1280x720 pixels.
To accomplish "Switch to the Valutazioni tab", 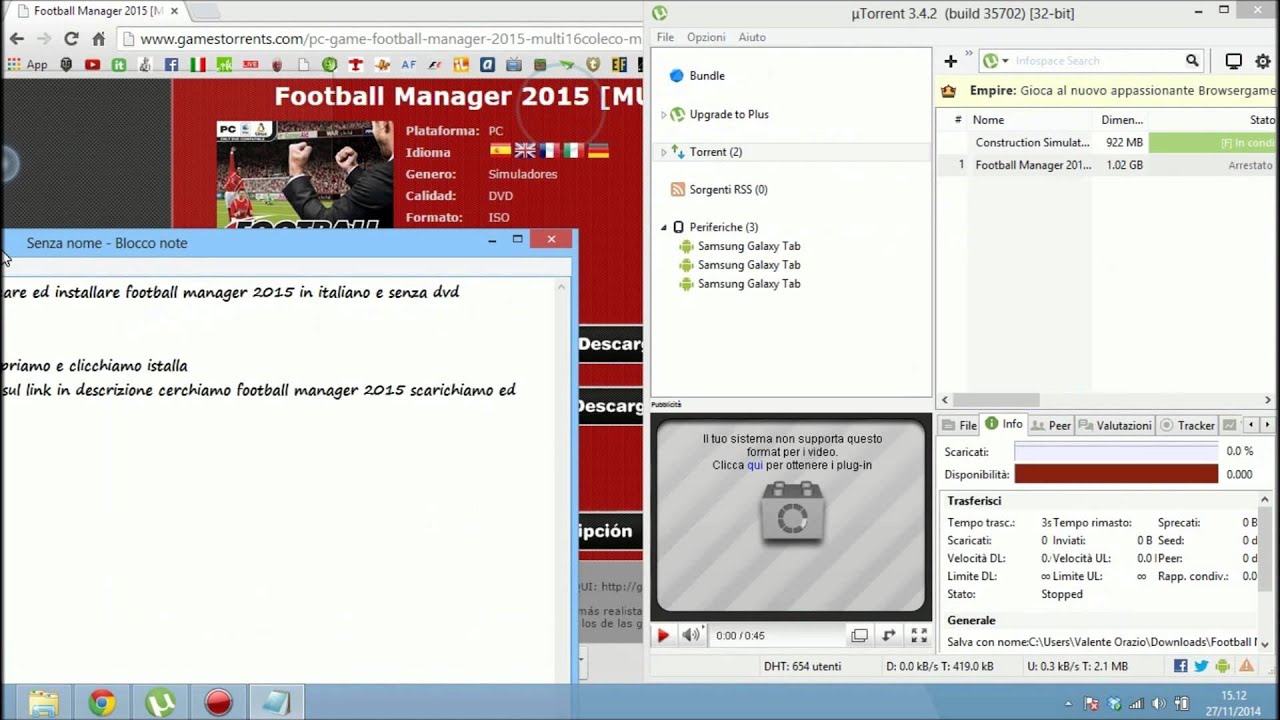I will (1115, 425).
